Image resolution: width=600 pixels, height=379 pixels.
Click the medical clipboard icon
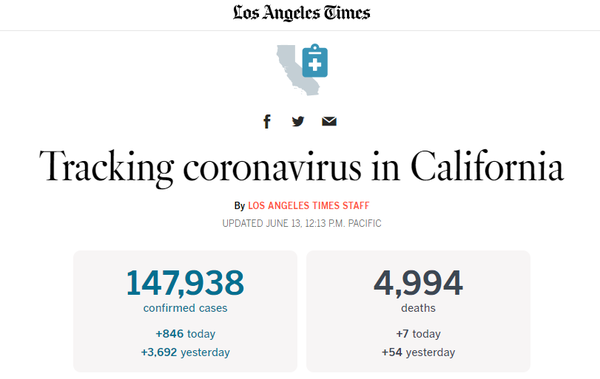(x=315, y=60)
